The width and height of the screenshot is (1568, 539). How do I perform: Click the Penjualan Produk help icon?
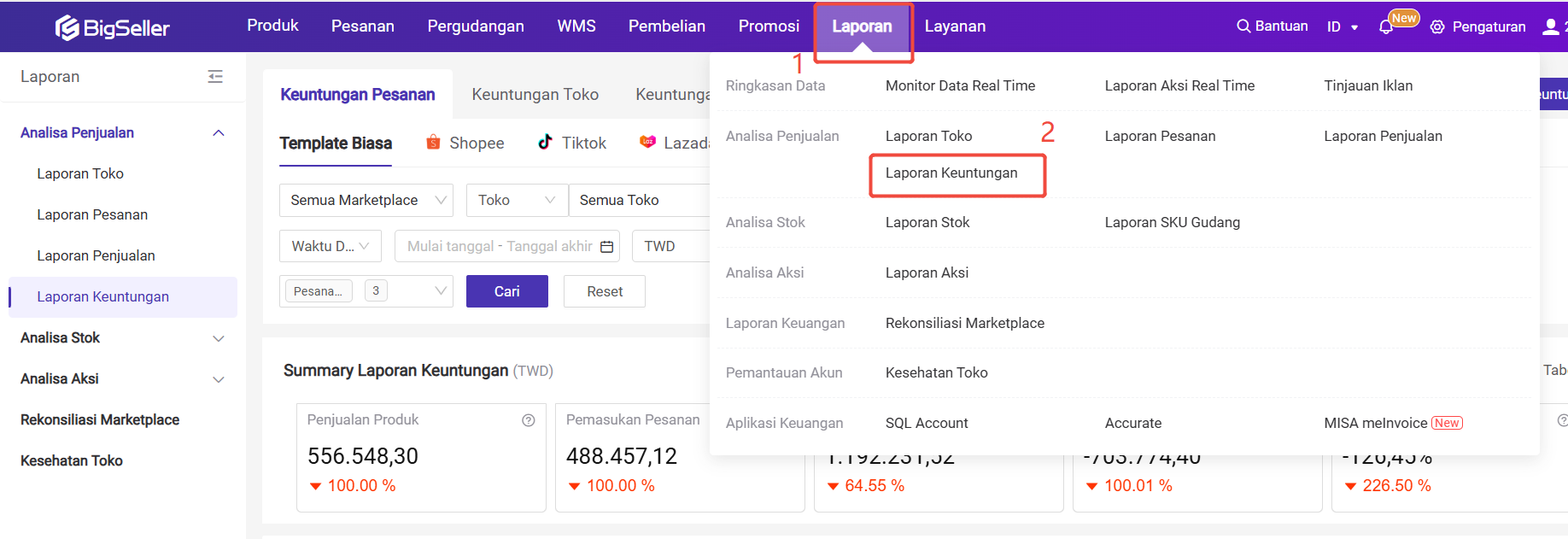(529, 420)
